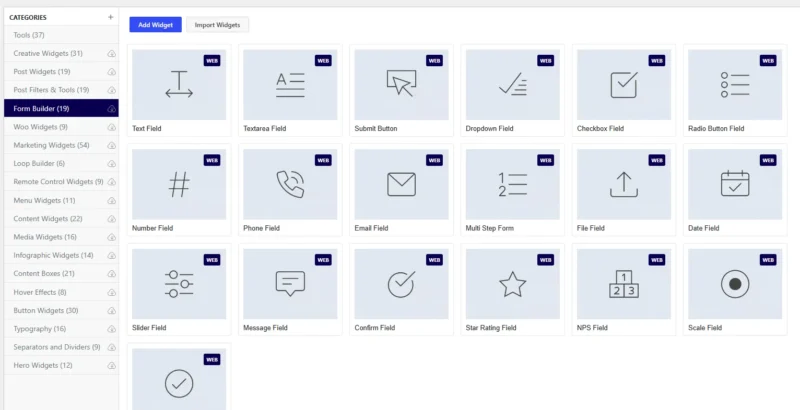Click the "NPS Field" label text
Image resolution: width=800 pixels, height=410 pixels.
[592, 328]
